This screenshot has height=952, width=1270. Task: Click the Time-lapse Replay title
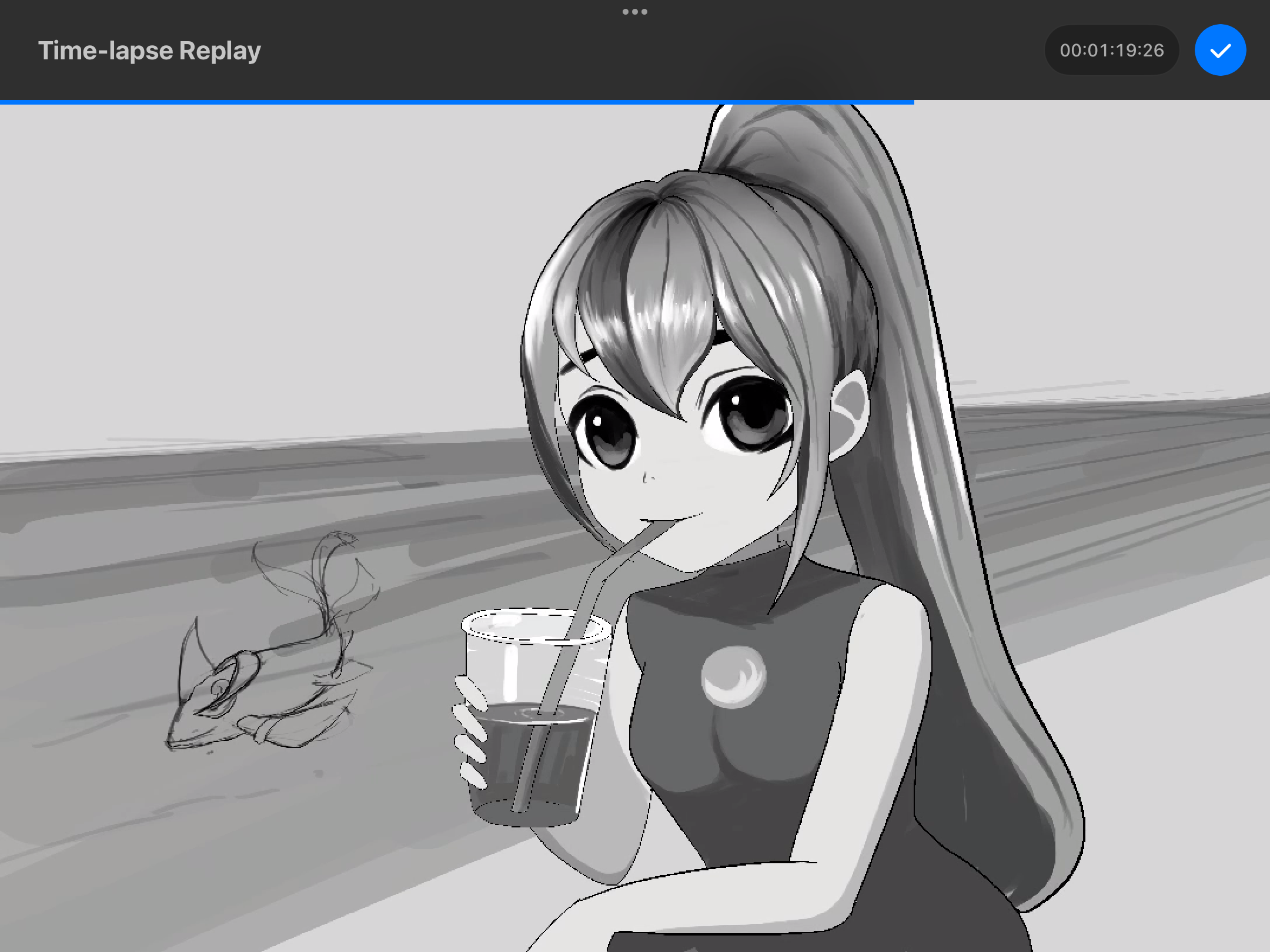click(x=149, y=51)
